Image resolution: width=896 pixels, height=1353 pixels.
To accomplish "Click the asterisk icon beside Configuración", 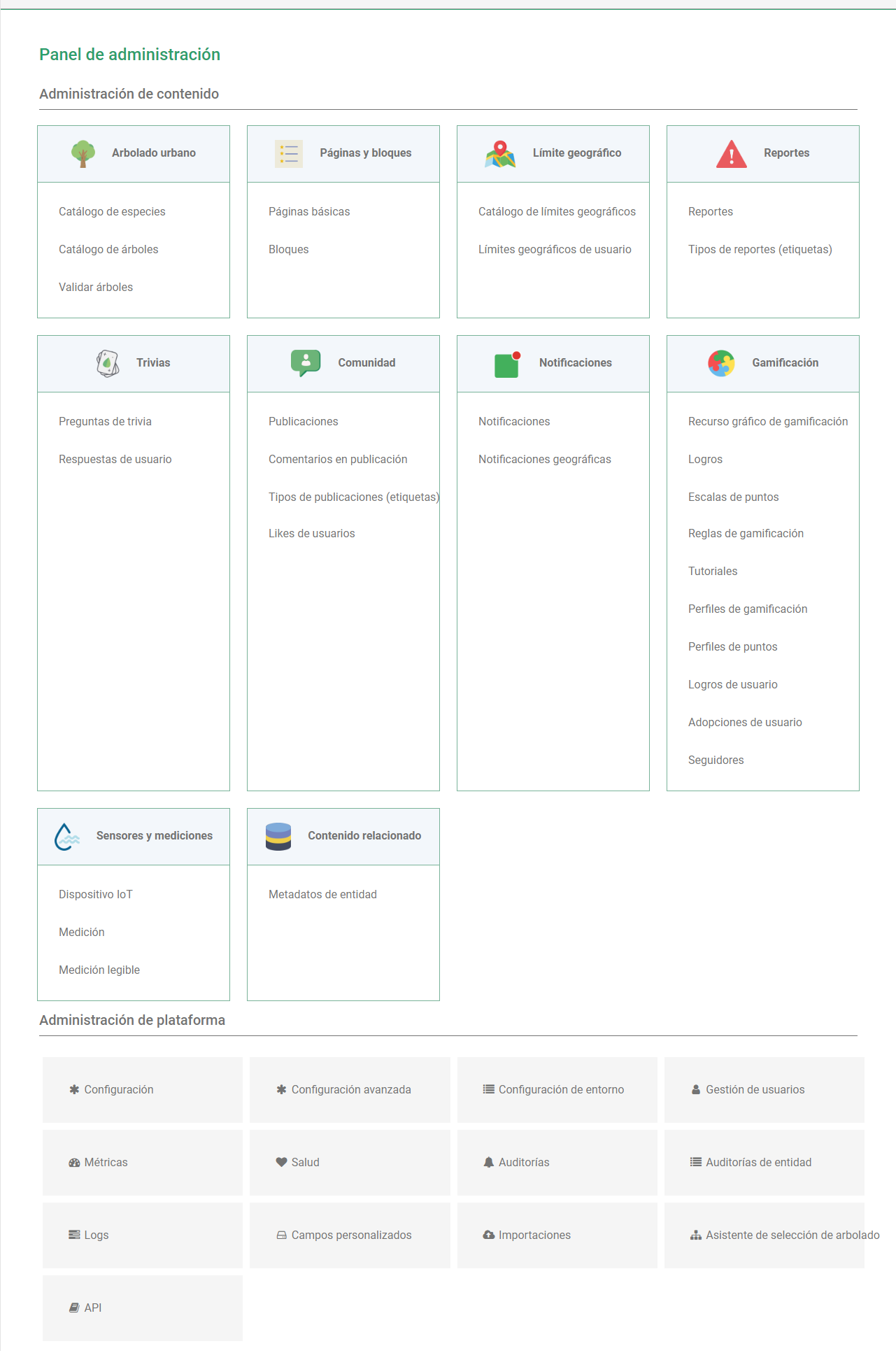I will click(x=74, y=1089).
